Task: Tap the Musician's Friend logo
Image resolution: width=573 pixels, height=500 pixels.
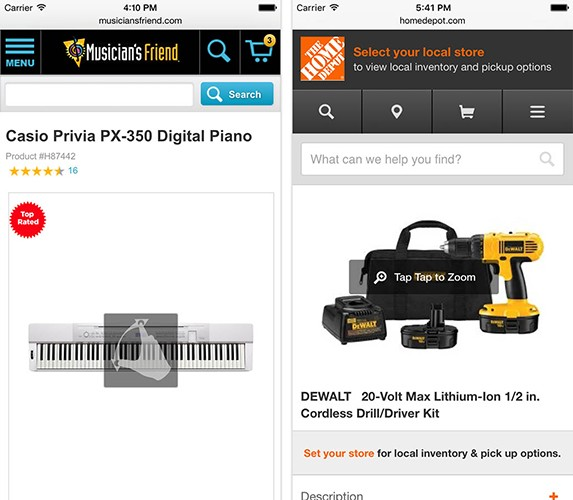Action: coord(121,52)
